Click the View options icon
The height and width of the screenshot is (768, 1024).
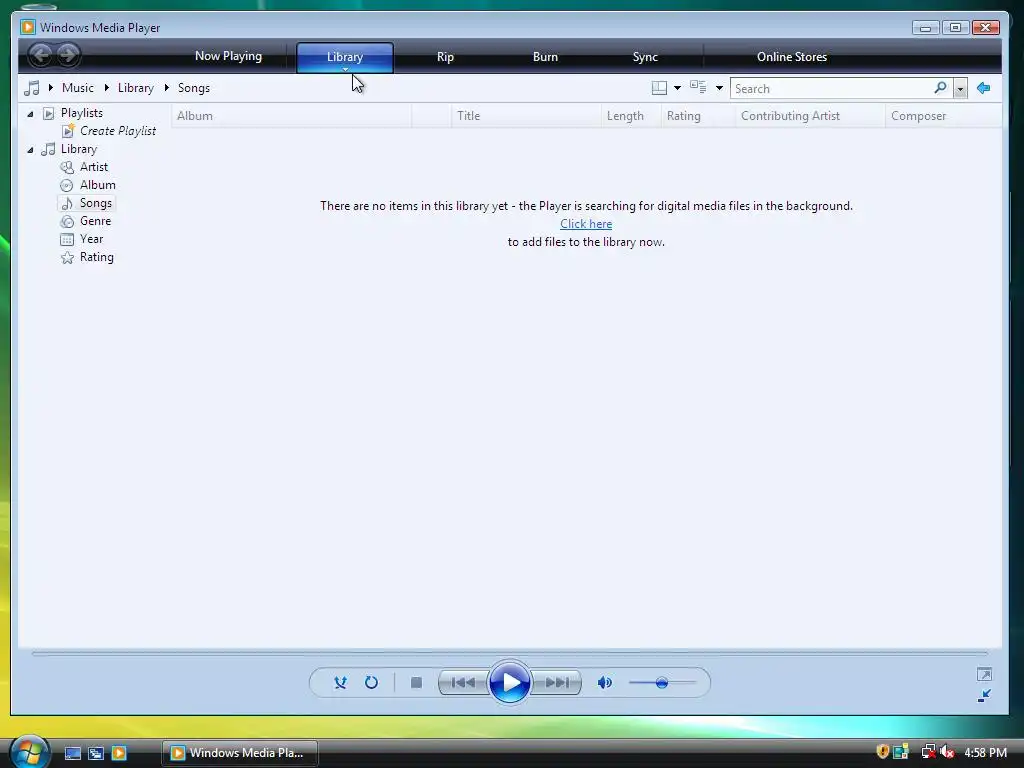(698, 88)
